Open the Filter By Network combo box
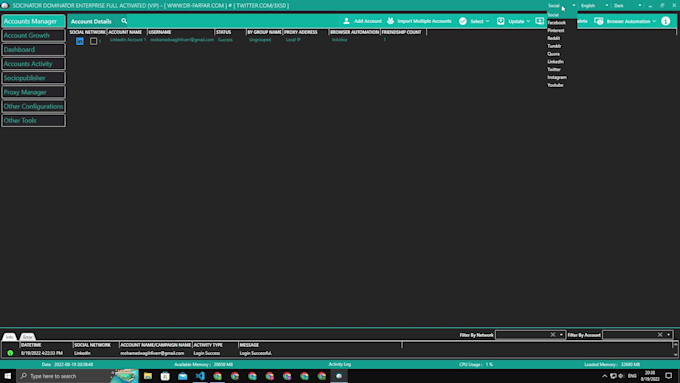 click(x=530, y=334)
